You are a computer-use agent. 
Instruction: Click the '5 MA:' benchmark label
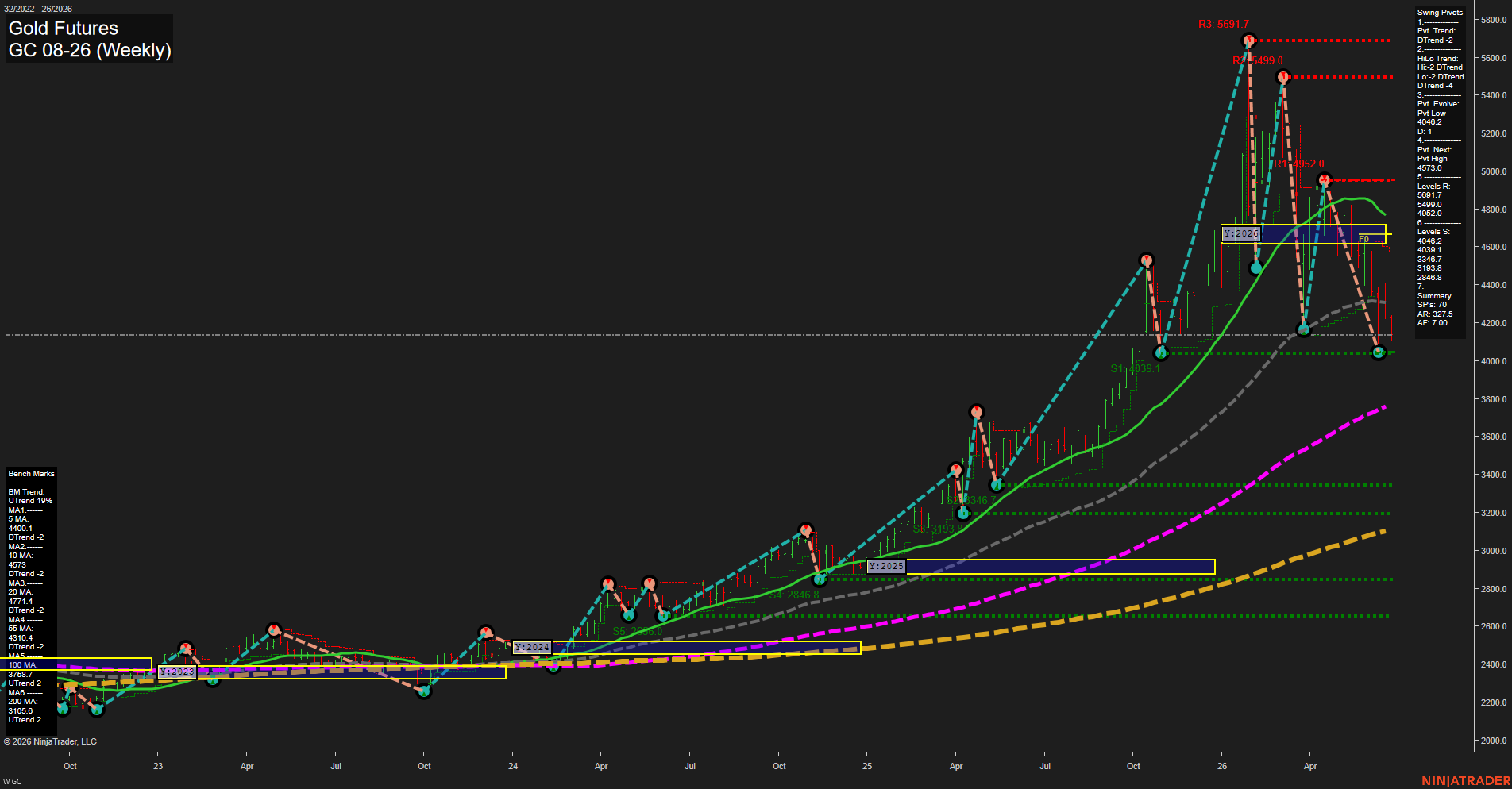18,519
